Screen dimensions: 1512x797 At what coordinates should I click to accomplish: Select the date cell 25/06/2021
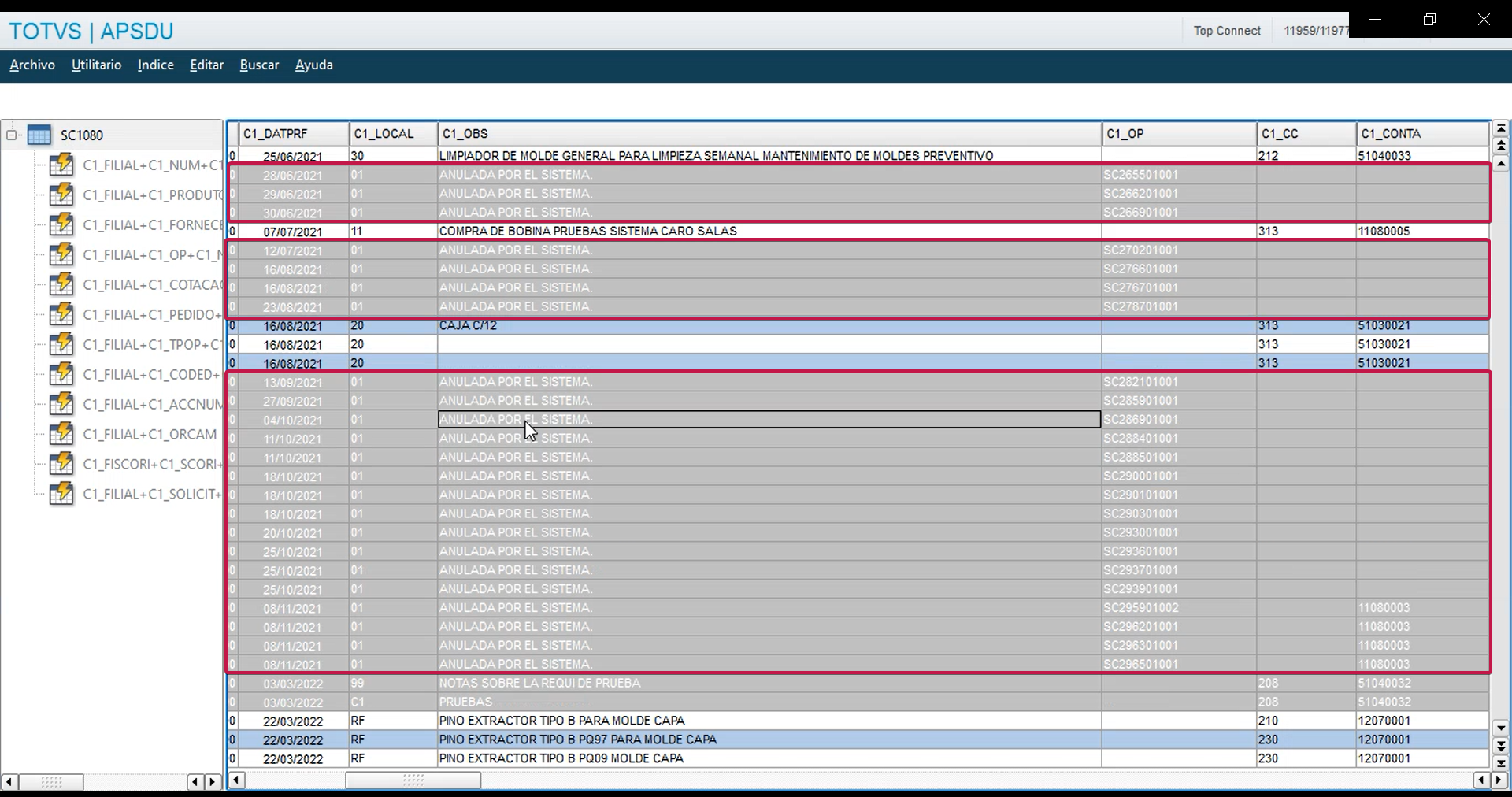(x=294, y=156)
